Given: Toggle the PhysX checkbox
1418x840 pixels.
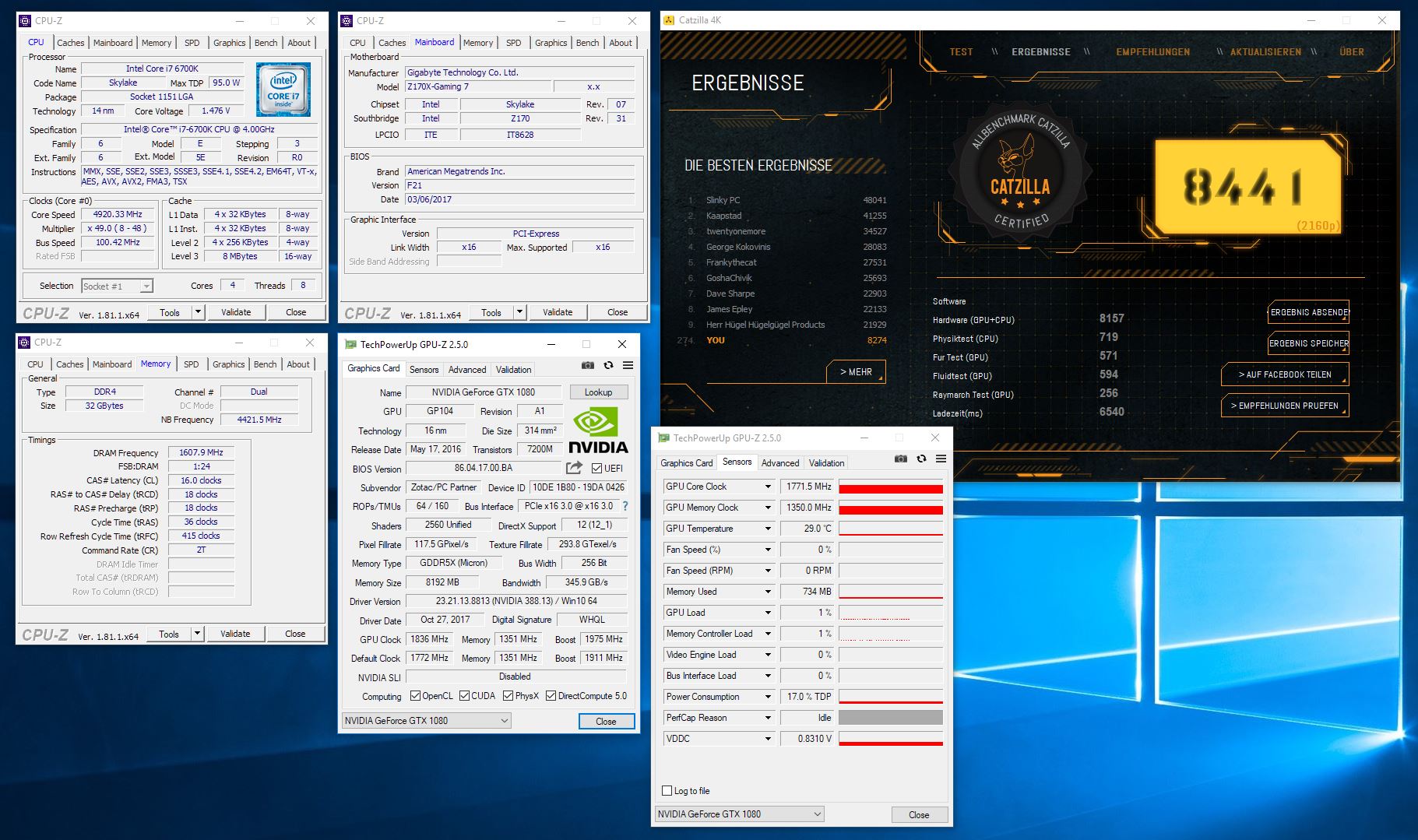Looking at the screenshot, I should click(x=508, y=696).
